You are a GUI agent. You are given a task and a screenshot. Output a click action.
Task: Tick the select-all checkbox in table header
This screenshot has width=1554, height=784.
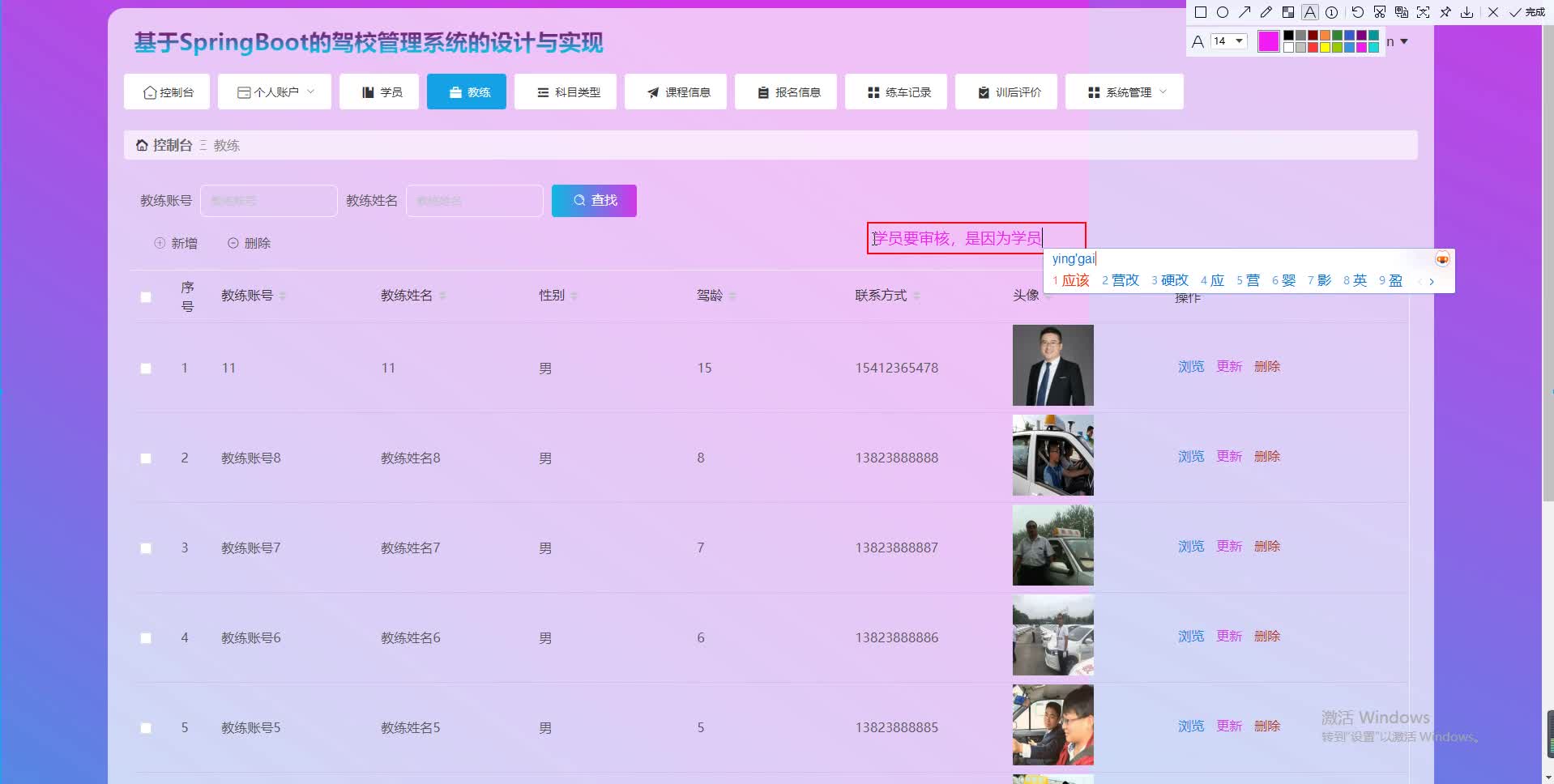coord(146,296)
